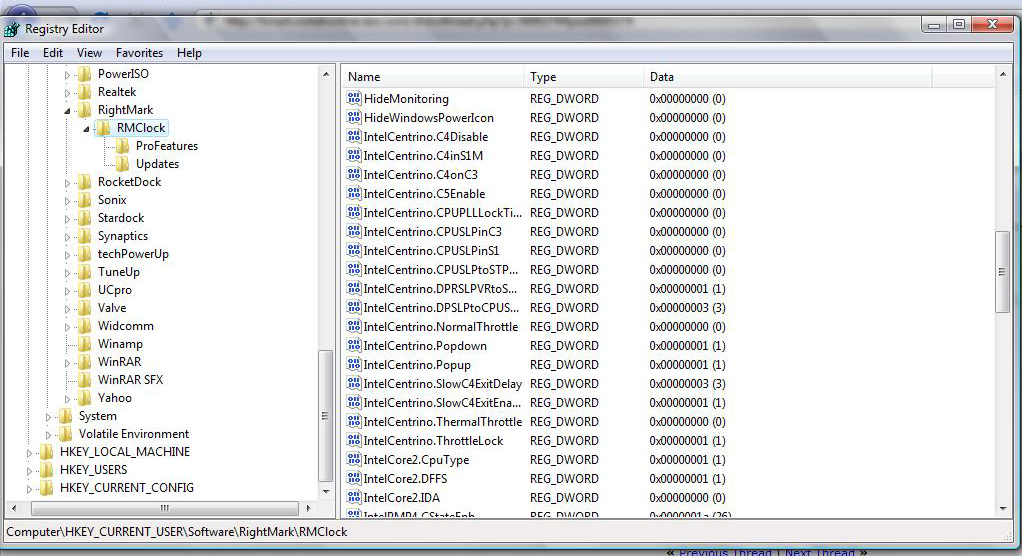The image size is (1022, 556).
Task: Click the Winamp folder icon
Action: pos(85,344)
